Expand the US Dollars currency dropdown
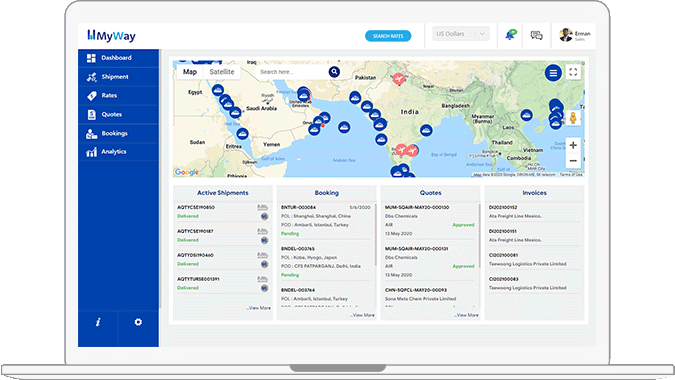The image size is (675, 380). (461, 34)
